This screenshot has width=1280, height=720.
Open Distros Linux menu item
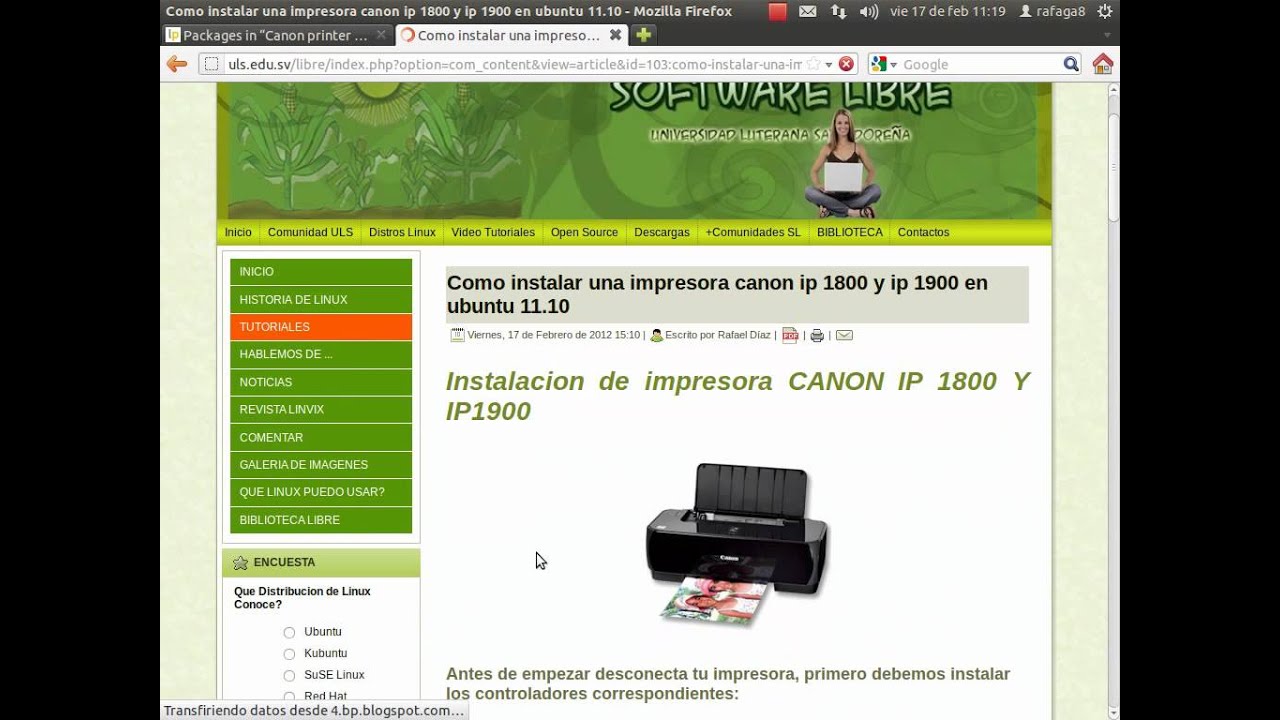click(402, 232)
